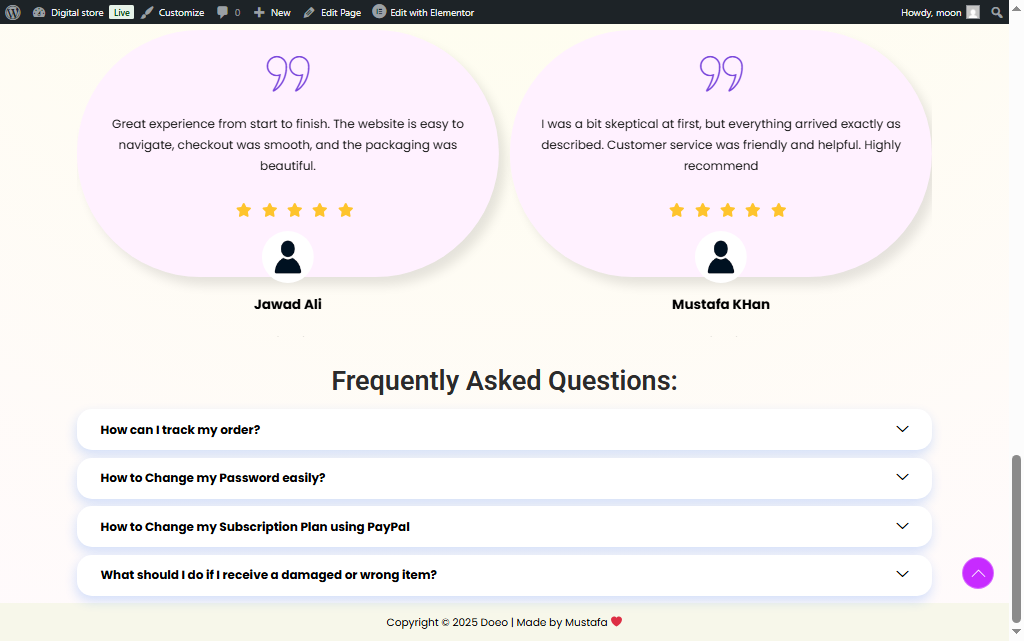This screenshot has width=1024, height=641.
Task: Open the '+ New' admin menu
Action: click(272, 12)
